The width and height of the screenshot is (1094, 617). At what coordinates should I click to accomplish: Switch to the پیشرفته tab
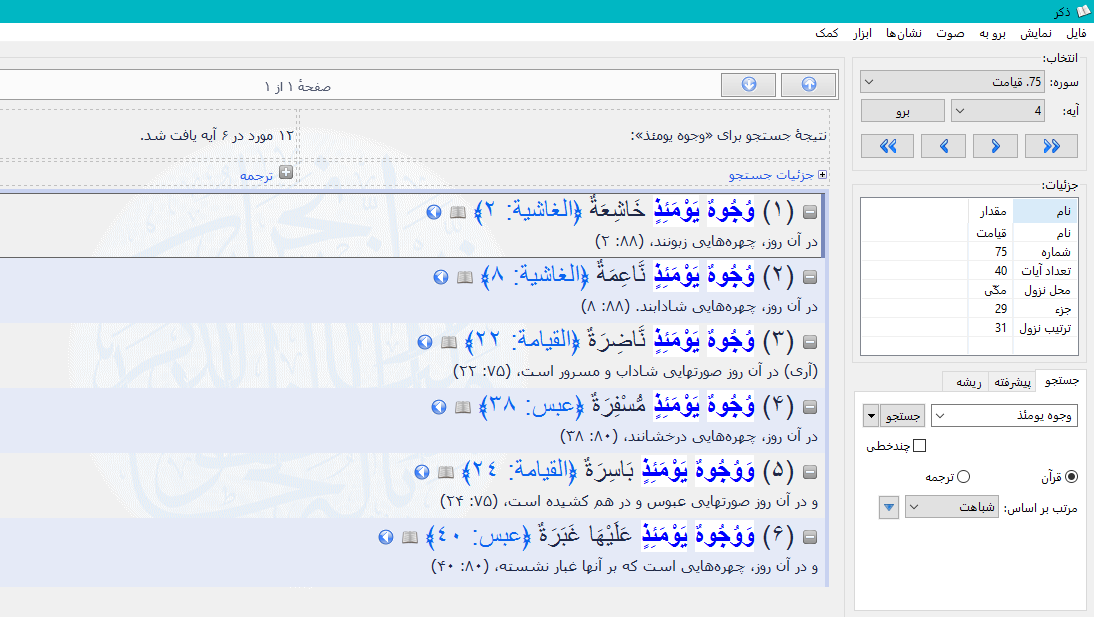click(x=1012, y=382)
